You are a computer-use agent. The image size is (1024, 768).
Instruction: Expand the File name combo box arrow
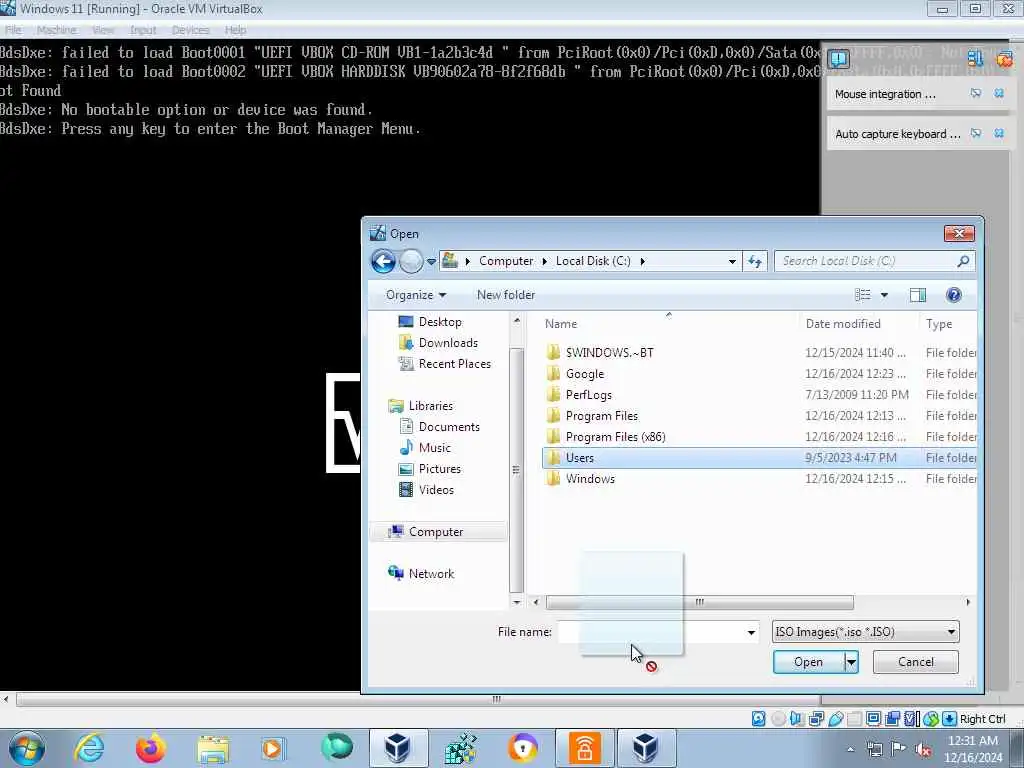[x=751, y=632]
